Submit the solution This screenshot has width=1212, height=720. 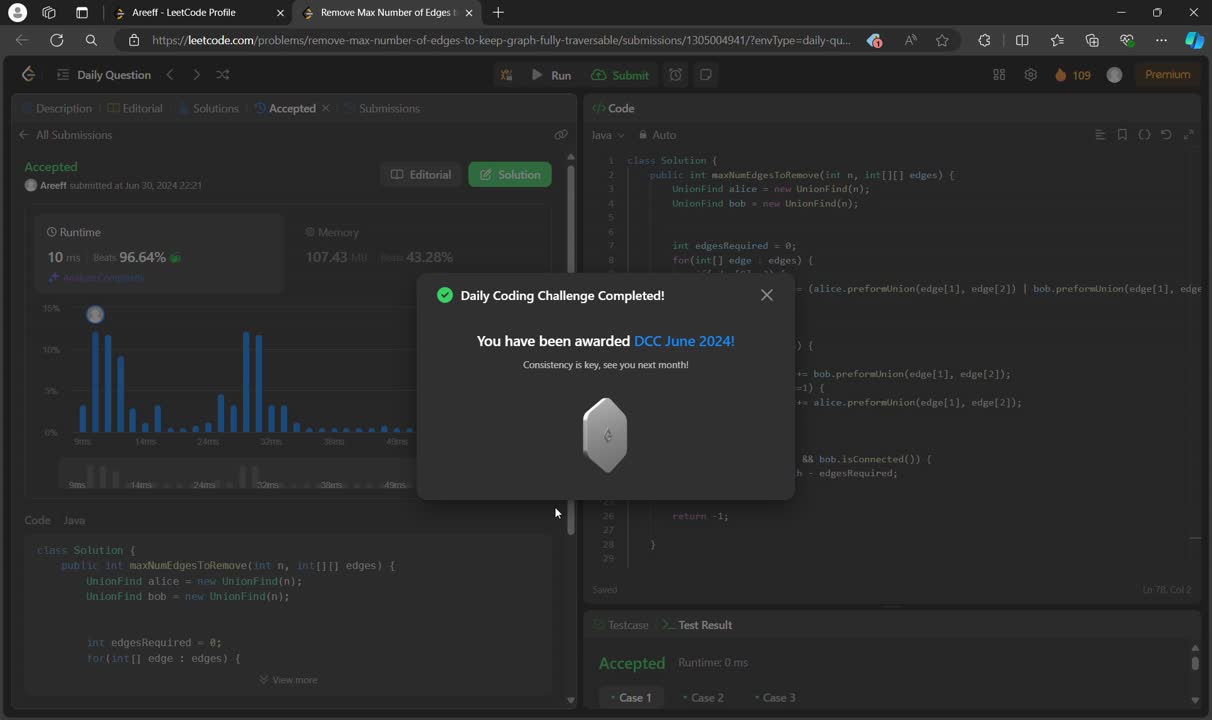click(620, 75)
